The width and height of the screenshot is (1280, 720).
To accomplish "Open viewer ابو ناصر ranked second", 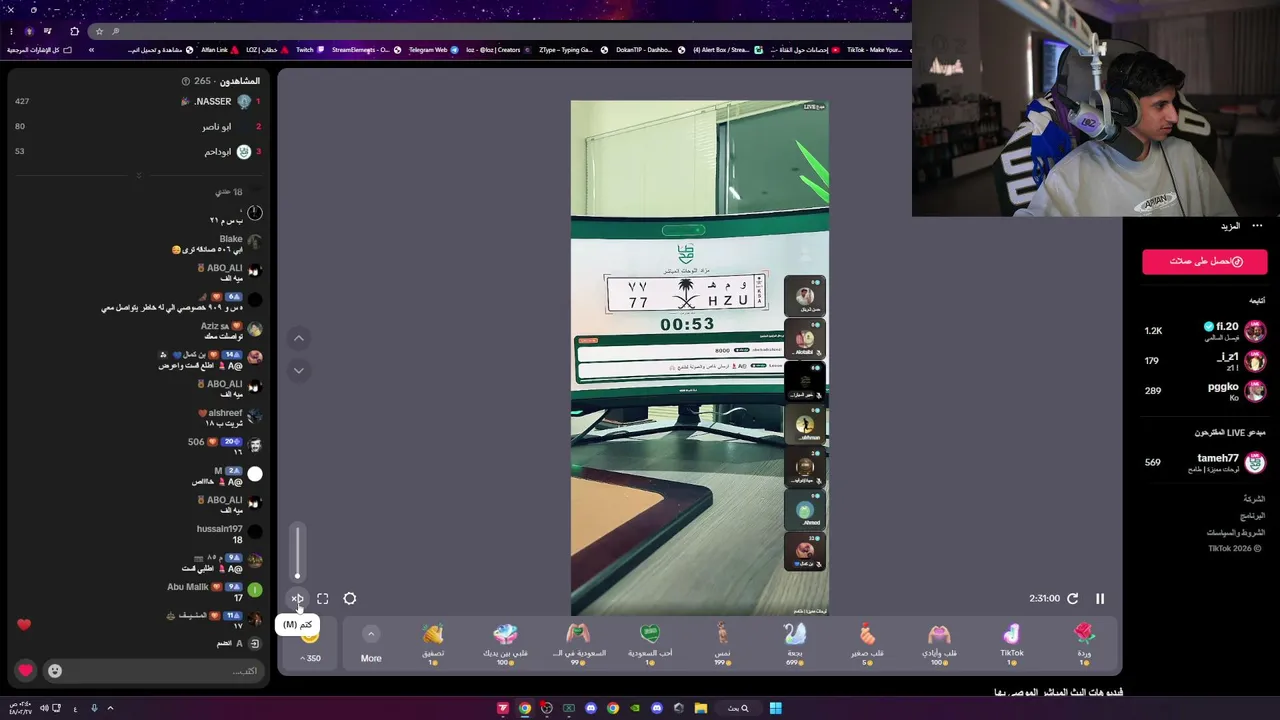I will click(x=217, y=127).
